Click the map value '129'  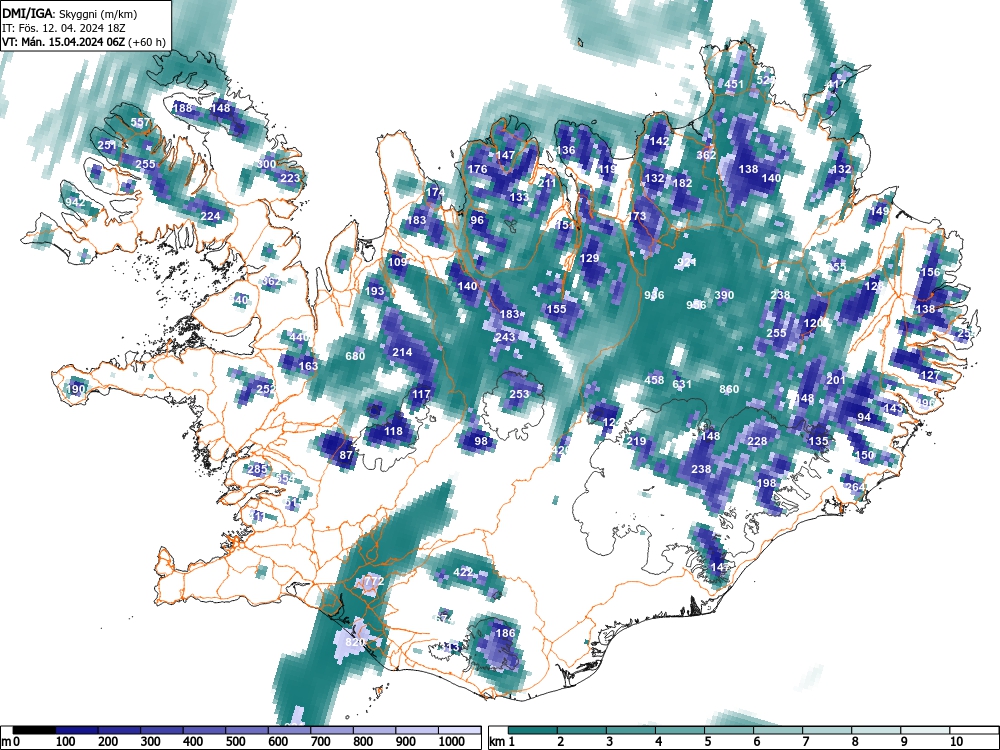pos(589,258)
